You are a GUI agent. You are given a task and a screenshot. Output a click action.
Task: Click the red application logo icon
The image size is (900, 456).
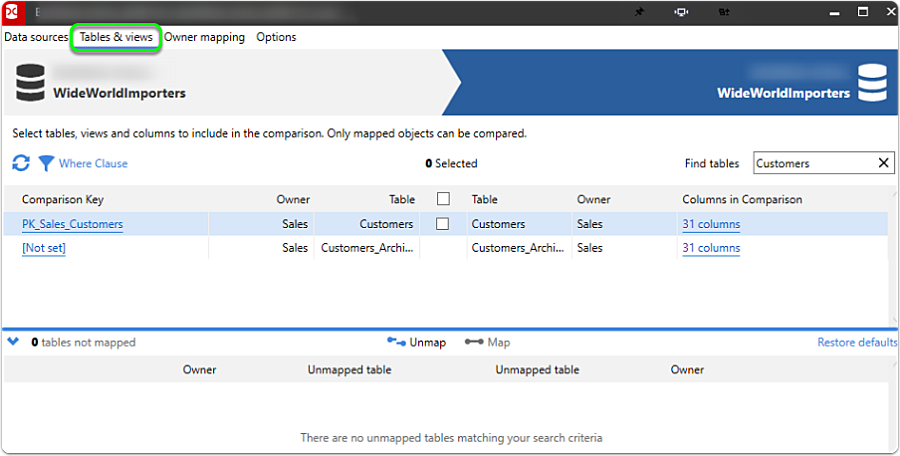point(14,12)
